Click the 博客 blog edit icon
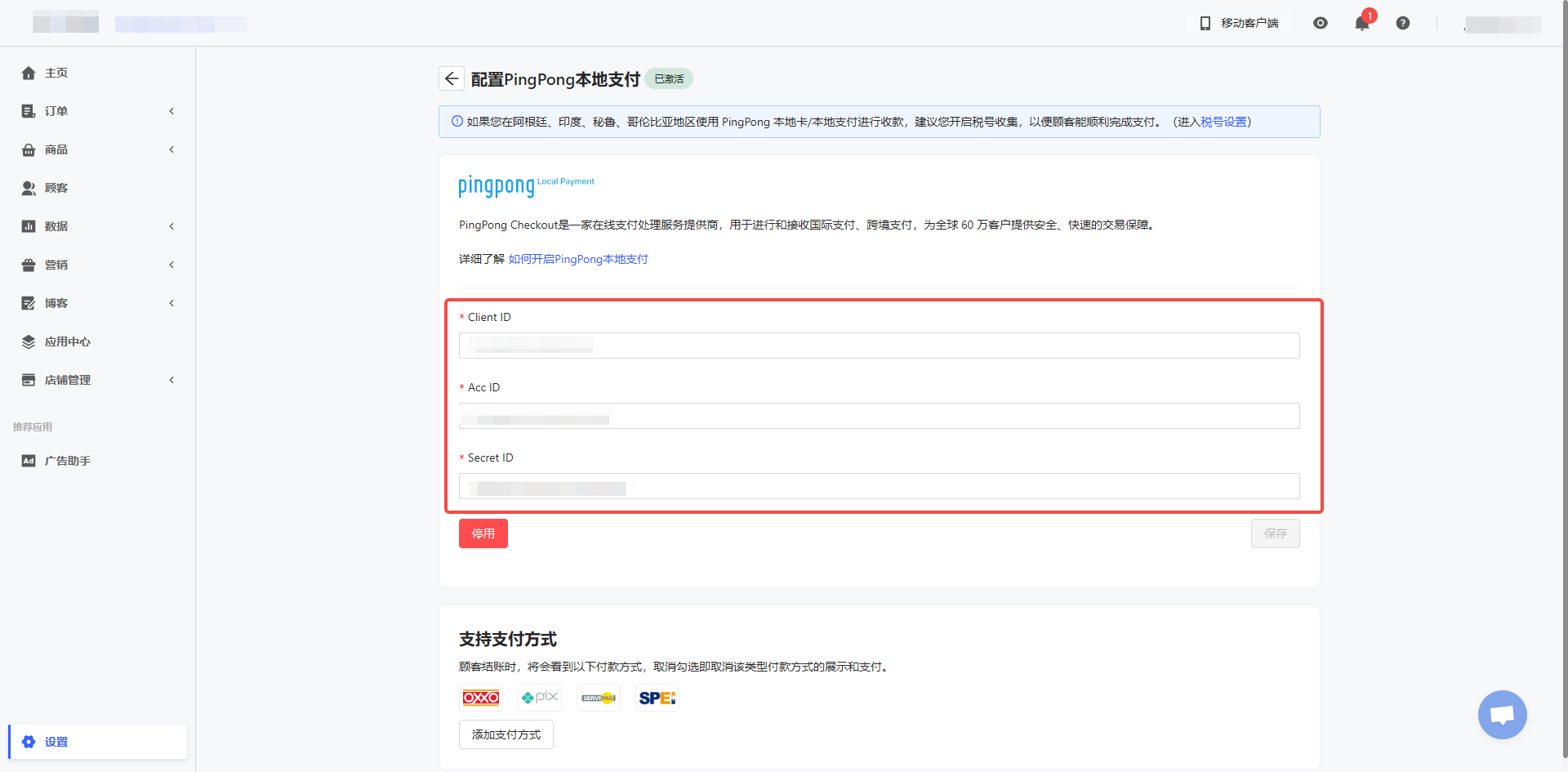 [29, 303]
